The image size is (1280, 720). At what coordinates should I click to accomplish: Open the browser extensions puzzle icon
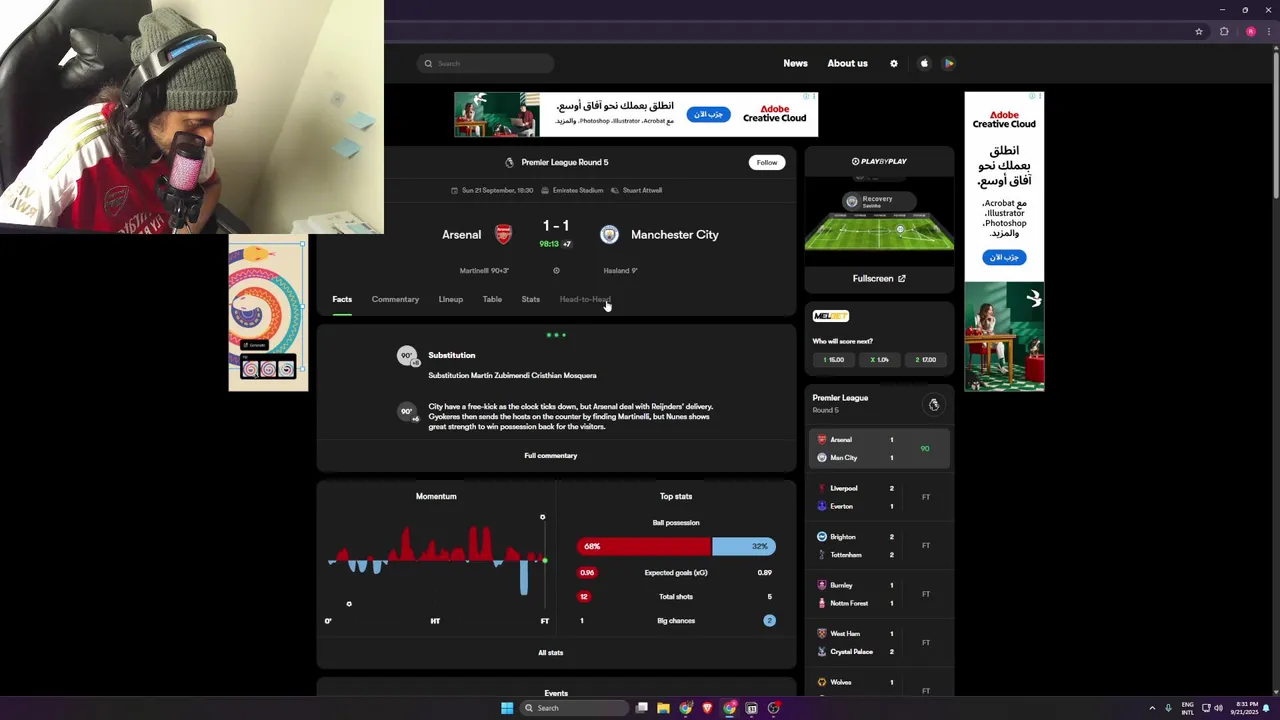point(1224,32)
